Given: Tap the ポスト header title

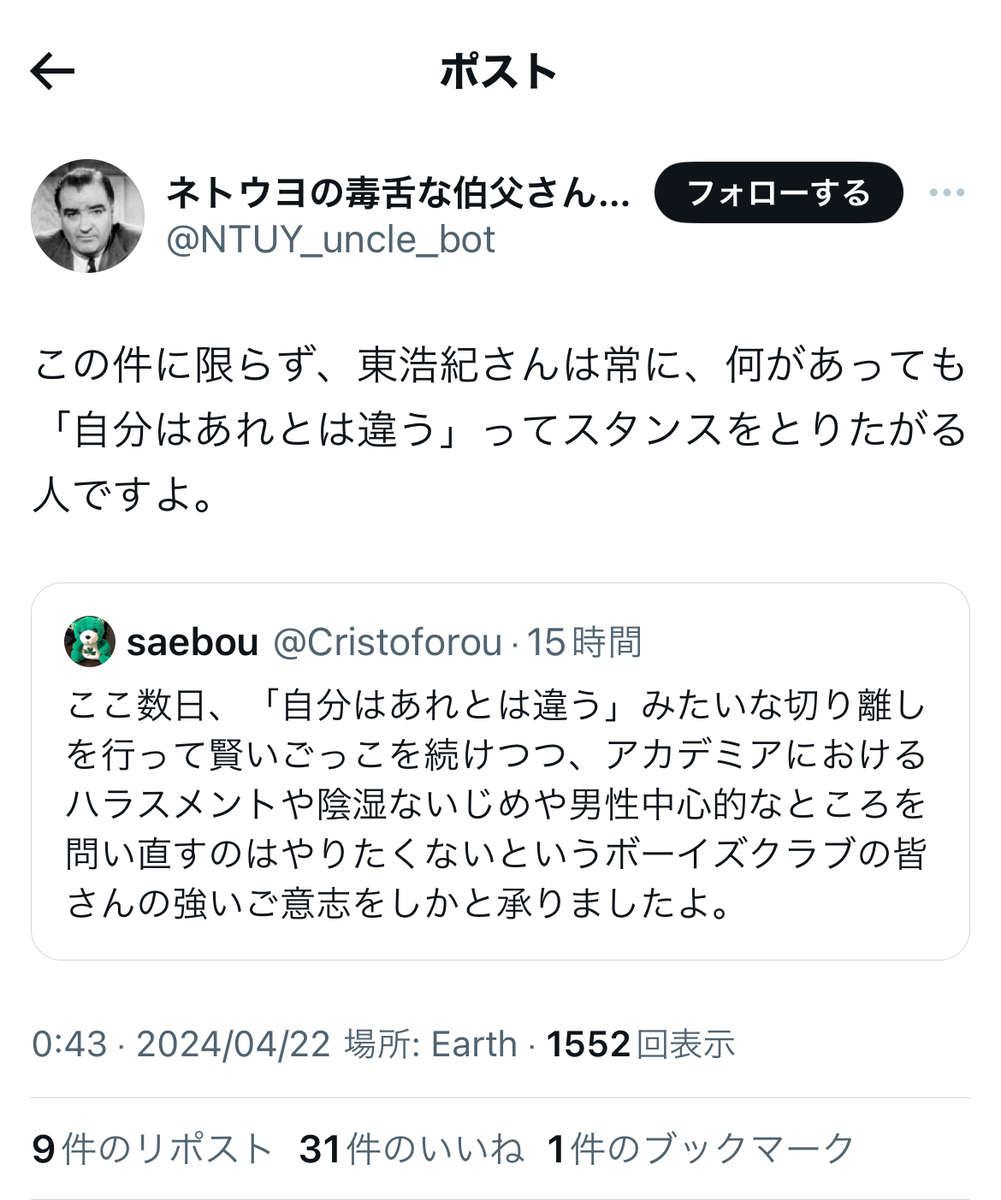Looking at the screenshot, I should 498,72.
